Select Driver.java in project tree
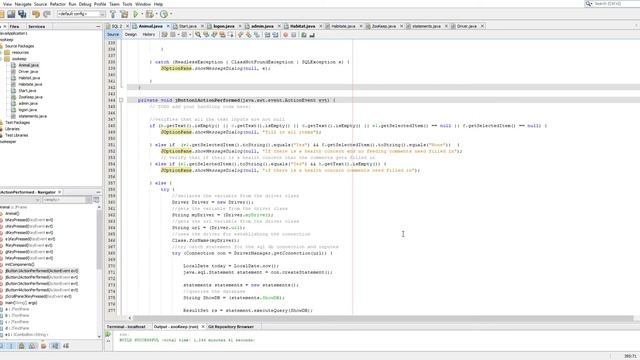Screen dimensions: 640x360 (x=28, y=71)
